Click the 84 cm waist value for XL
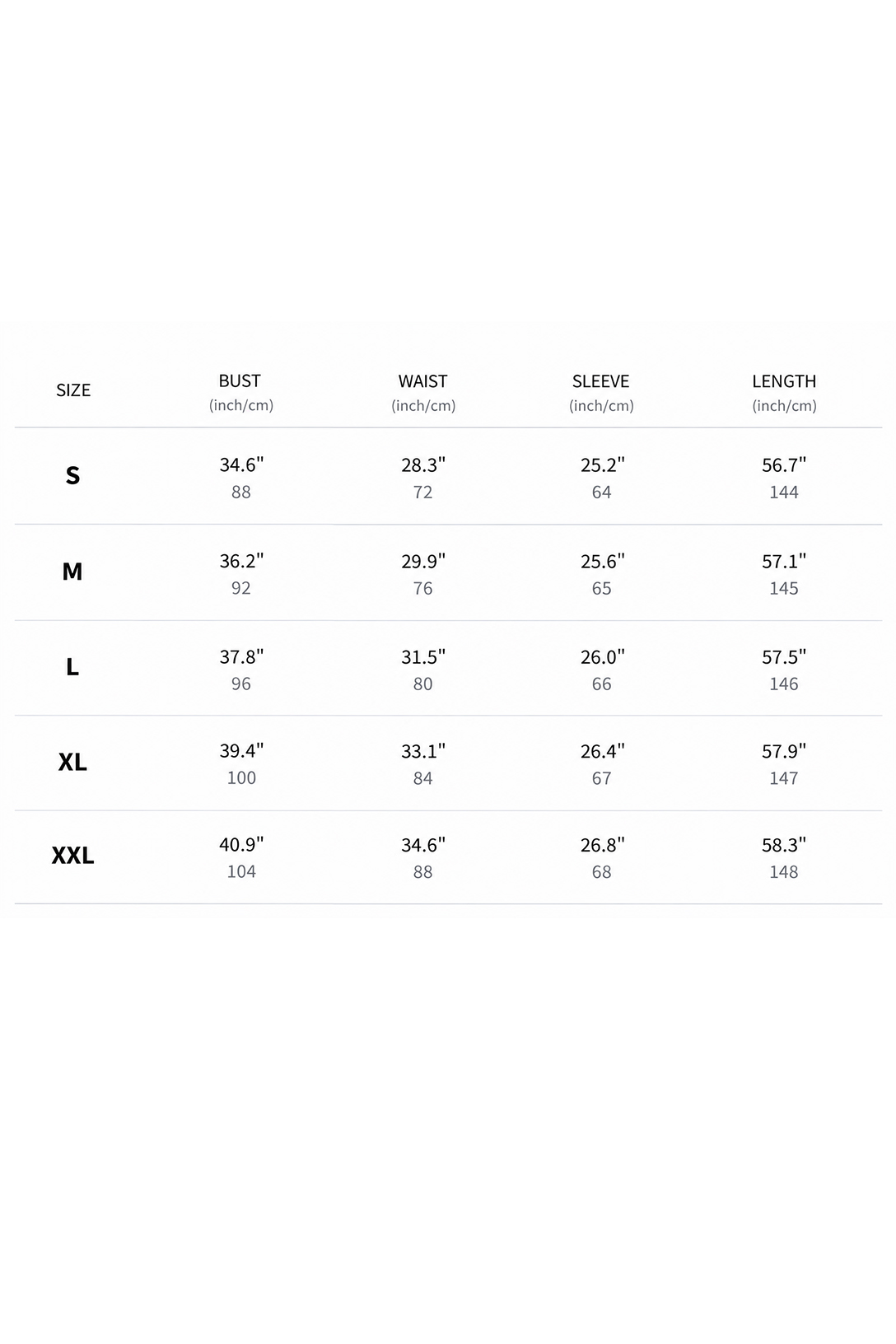The width and height of the screenshot is (896, 1344). coord(423,778)
